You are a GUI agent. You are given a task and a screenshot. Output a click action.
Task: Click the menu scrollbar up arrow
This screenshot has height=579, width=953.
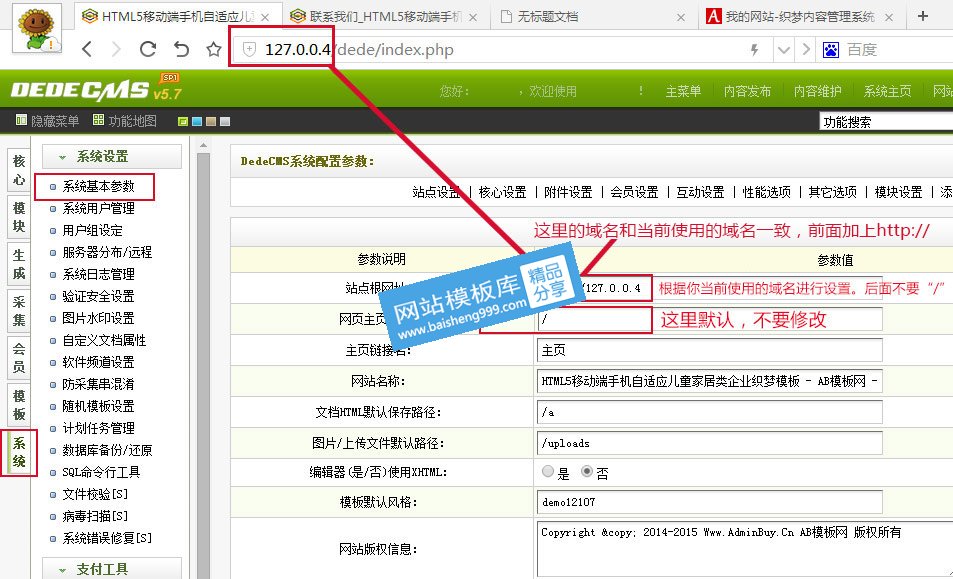click(x=204, y=146)
